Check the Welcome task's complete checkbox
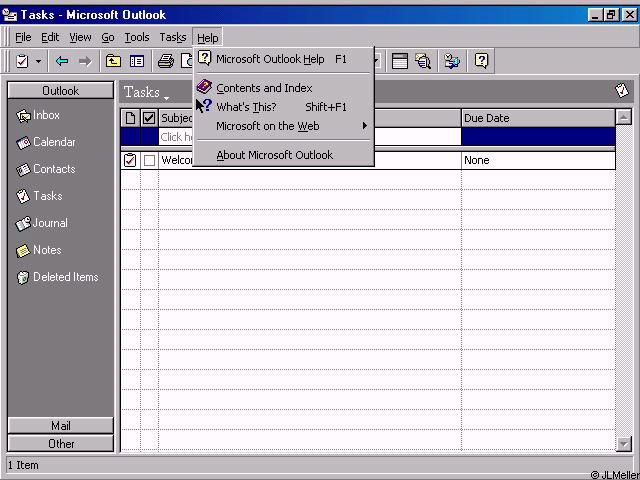The height and width of the screenshot is (480, 640). pos(149,160)
